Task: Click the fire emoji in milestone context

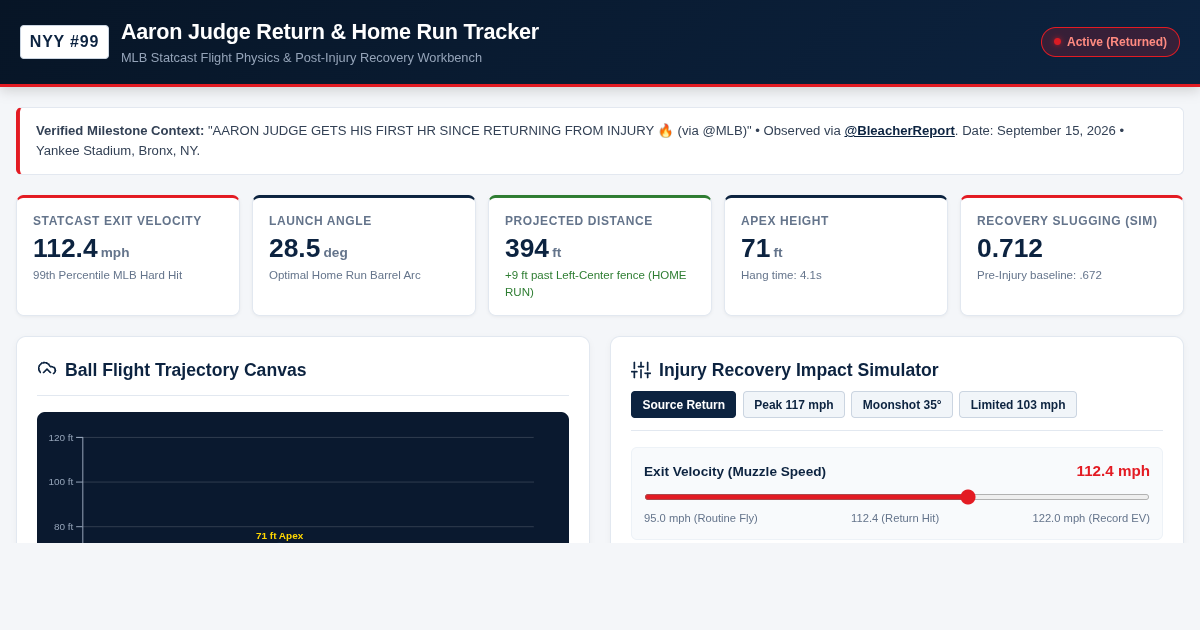Action: point(666,131)
